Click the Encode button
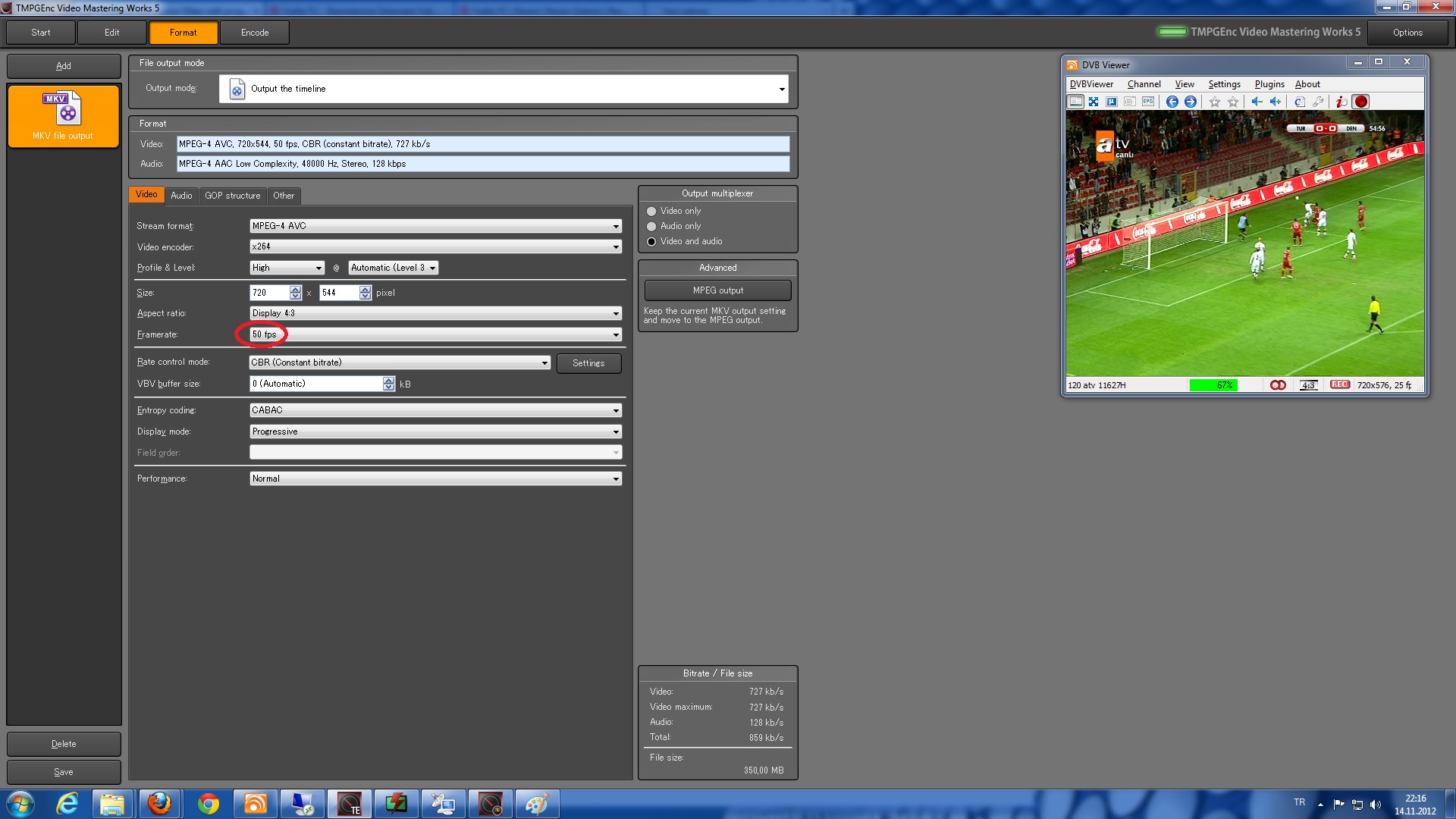 (255, 33)
